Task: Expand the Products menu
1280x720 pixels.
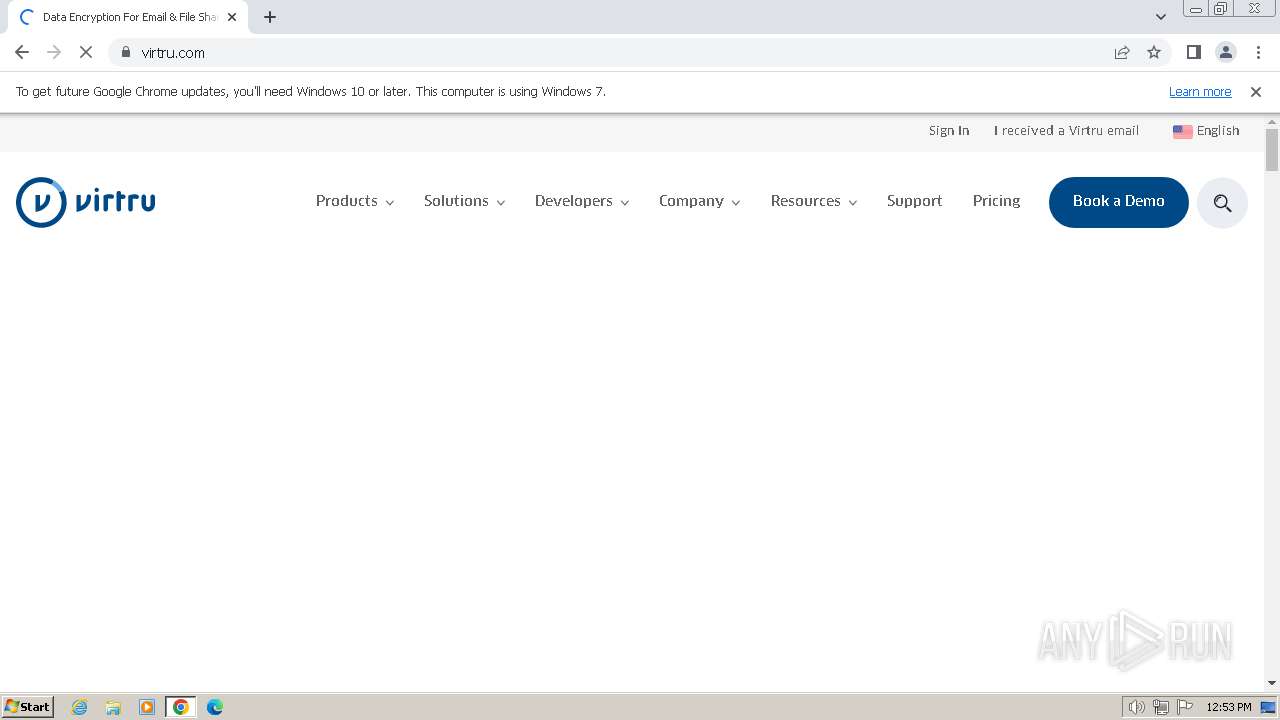Action: (355, 201)
